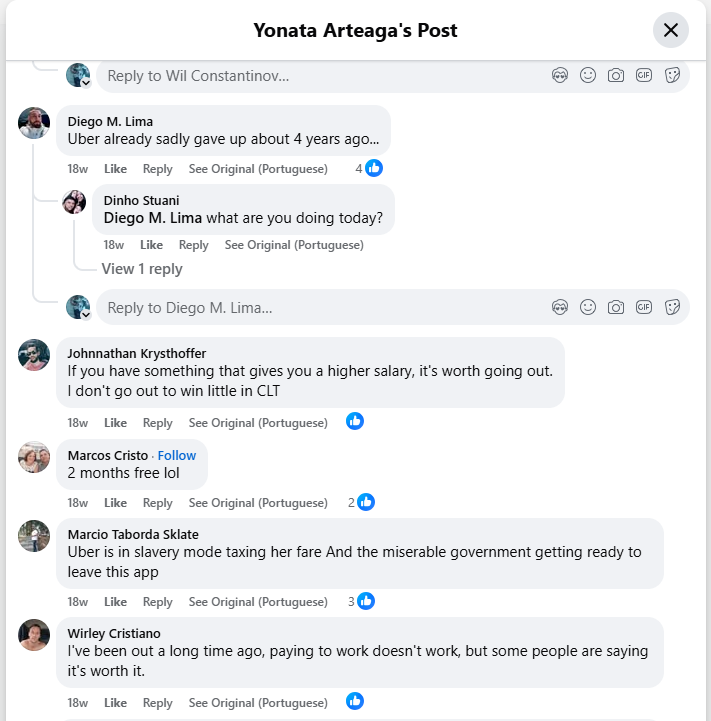This screenshot has height=721, width=711.
Task: Click avatar sticker icon in Wil Constantinov reply box
Action: click(x=560, y=75)
